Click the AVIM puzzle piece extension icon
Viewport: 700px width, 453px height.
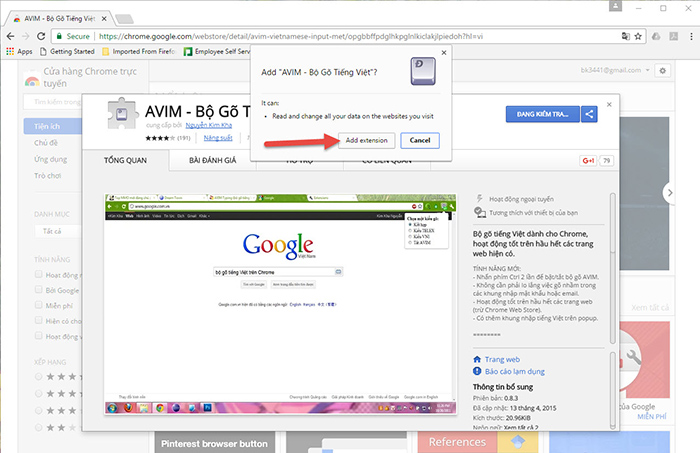[121, 114]
